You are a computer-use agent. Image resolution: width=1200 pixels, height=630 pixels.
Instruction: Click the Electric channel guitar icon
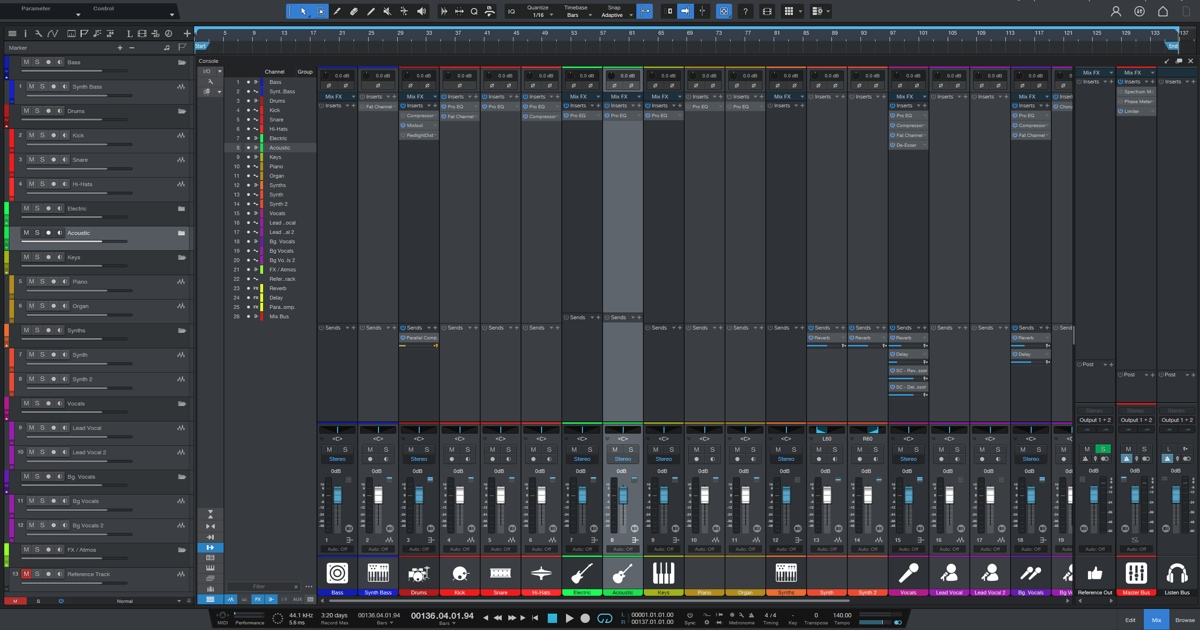pos(582,573)
